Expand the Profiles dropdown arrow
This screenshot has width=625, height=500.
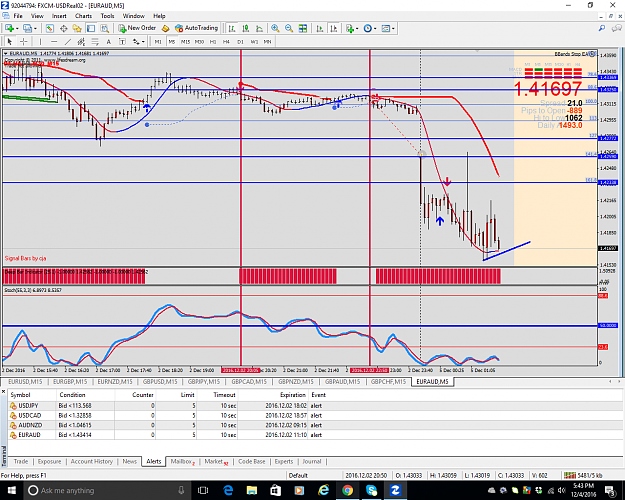click(35, 28)
